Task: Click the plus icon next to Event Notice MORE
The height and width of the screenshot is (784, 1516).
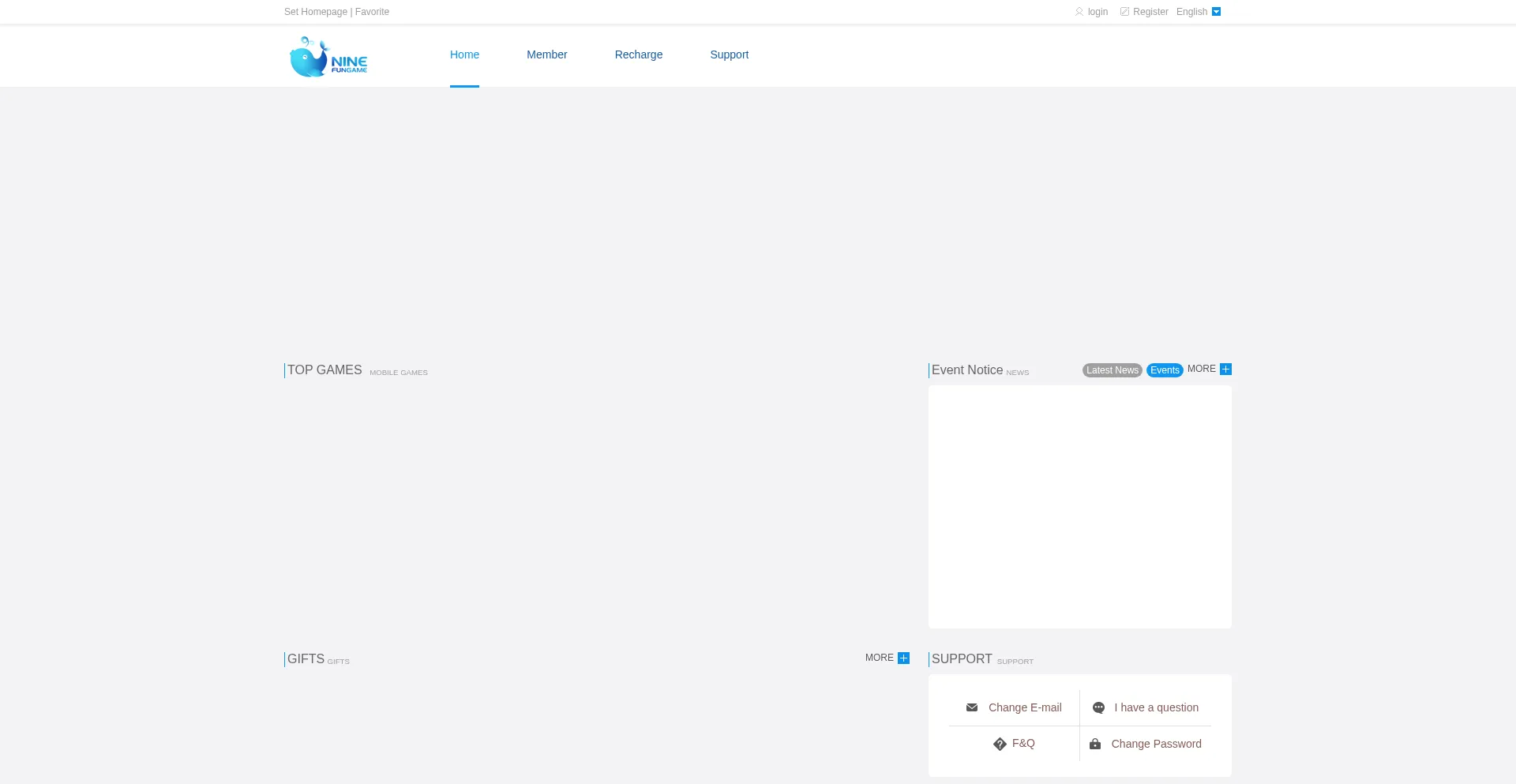Action: pyautogui.click(x=1225, y=369)
